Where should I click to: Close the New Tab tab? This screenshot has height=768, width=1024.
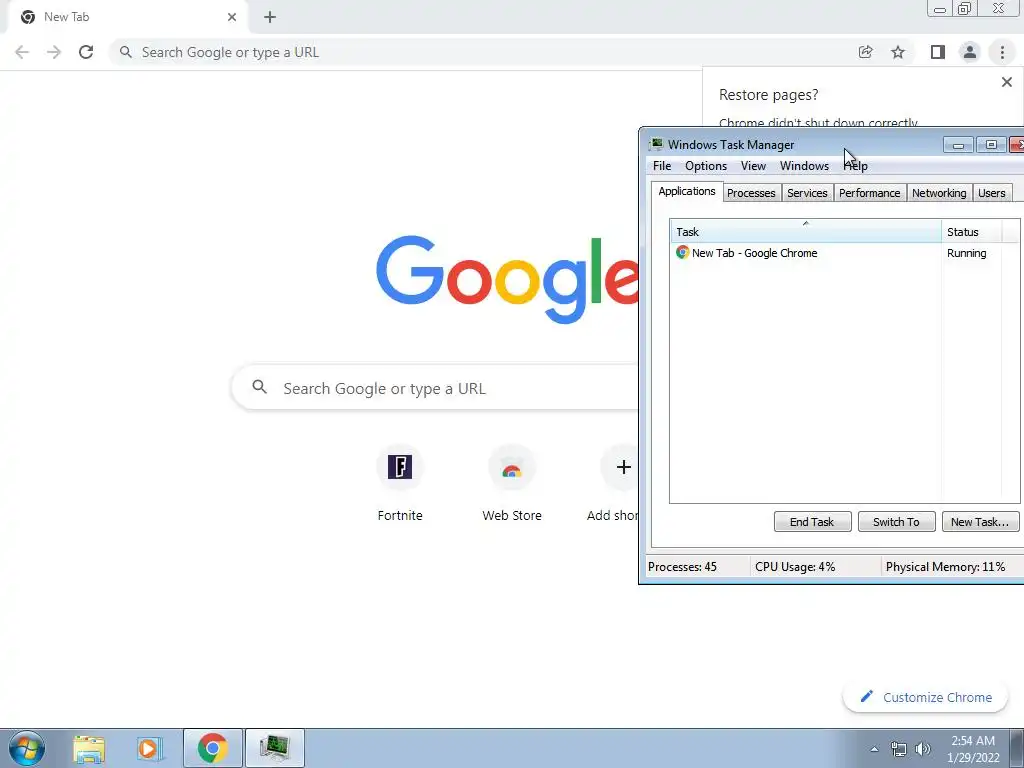click(232, 17)
